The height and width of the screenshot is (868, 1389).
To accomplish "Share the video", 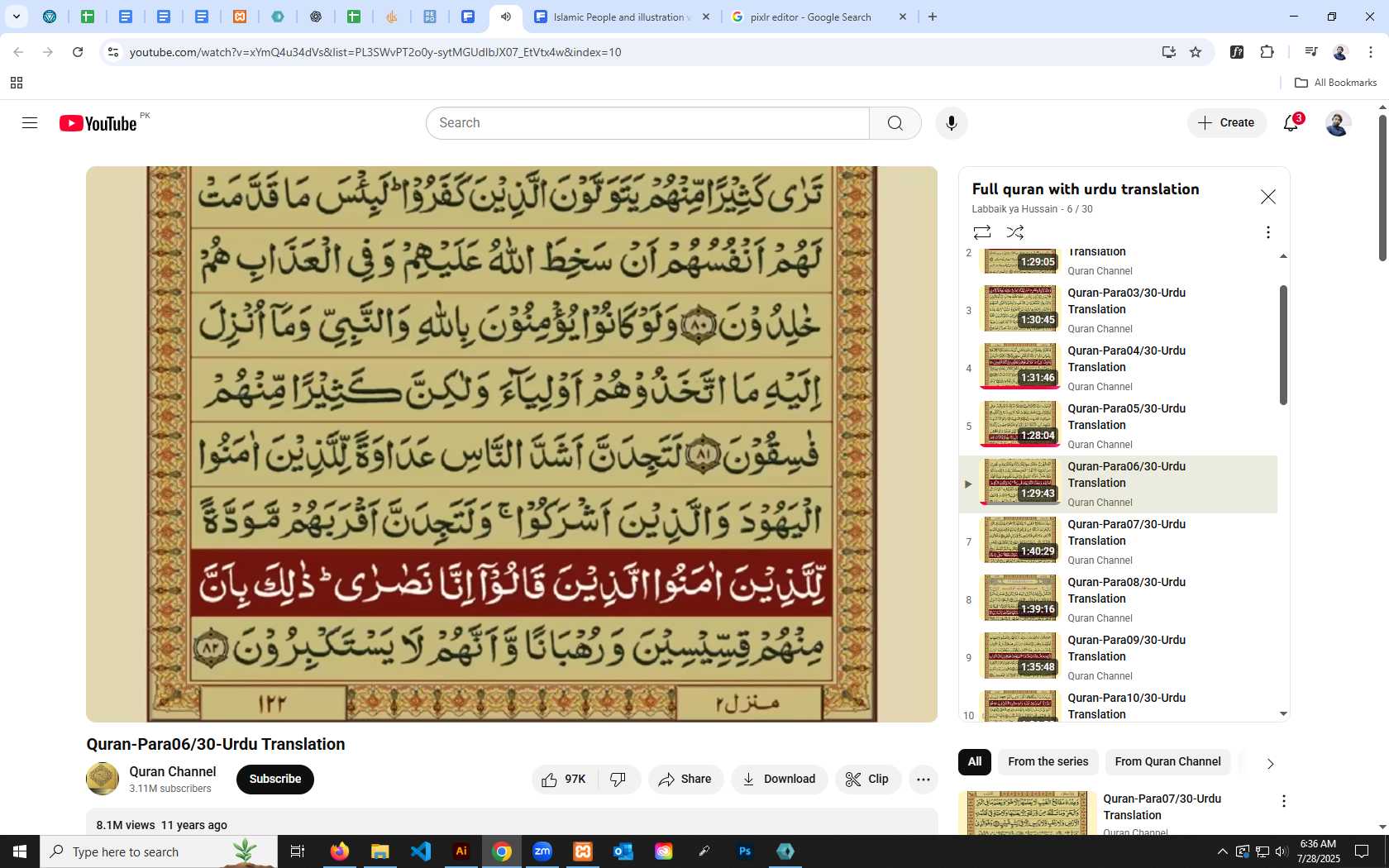I will (685, 780).
